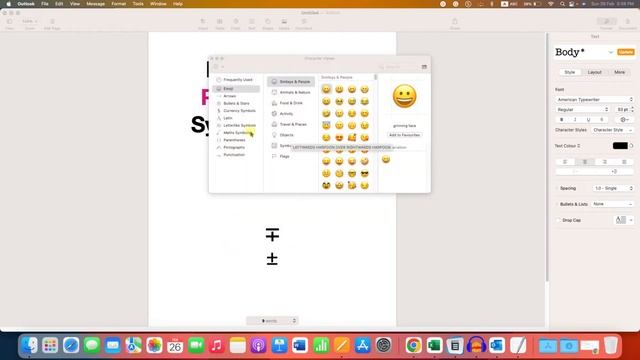The image size is (640, 360).
Task: Click the Comment toolbar icon
Action: tap(304, 22)
